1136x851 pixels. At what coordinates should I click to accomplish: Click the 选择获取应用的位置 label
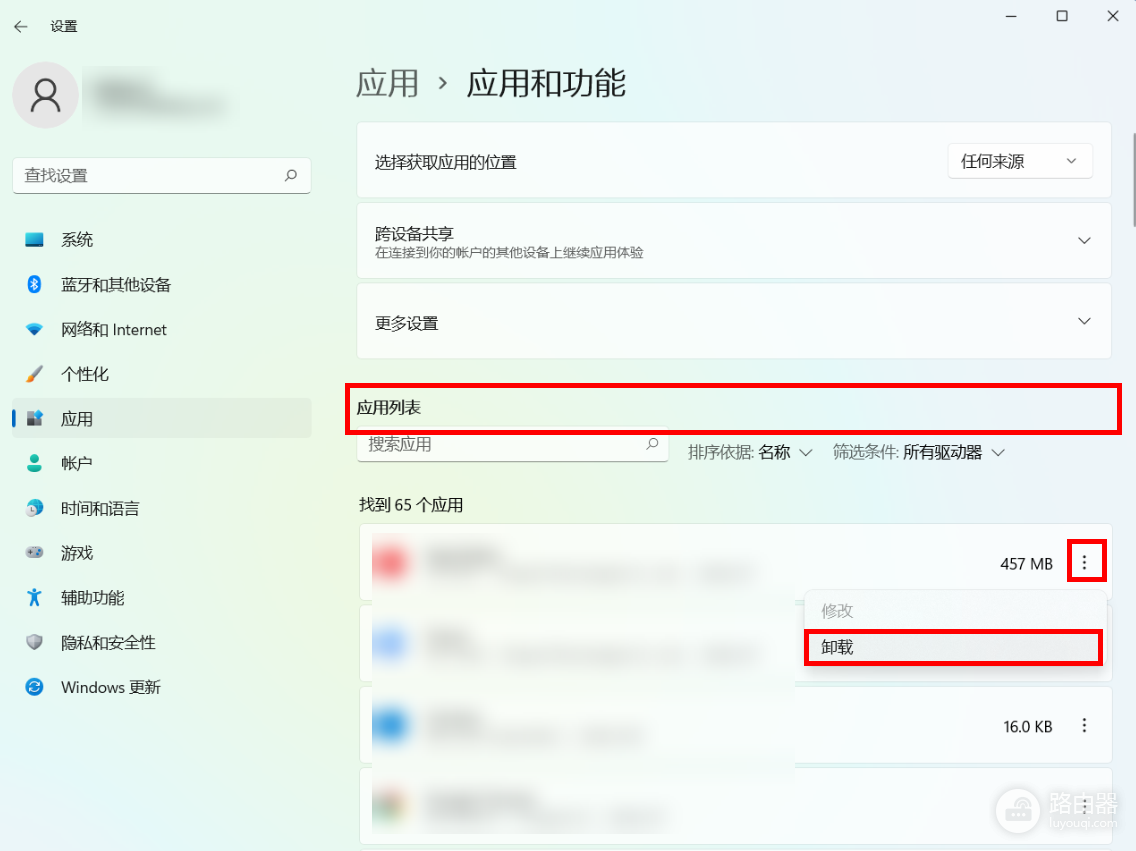point(446,162)
